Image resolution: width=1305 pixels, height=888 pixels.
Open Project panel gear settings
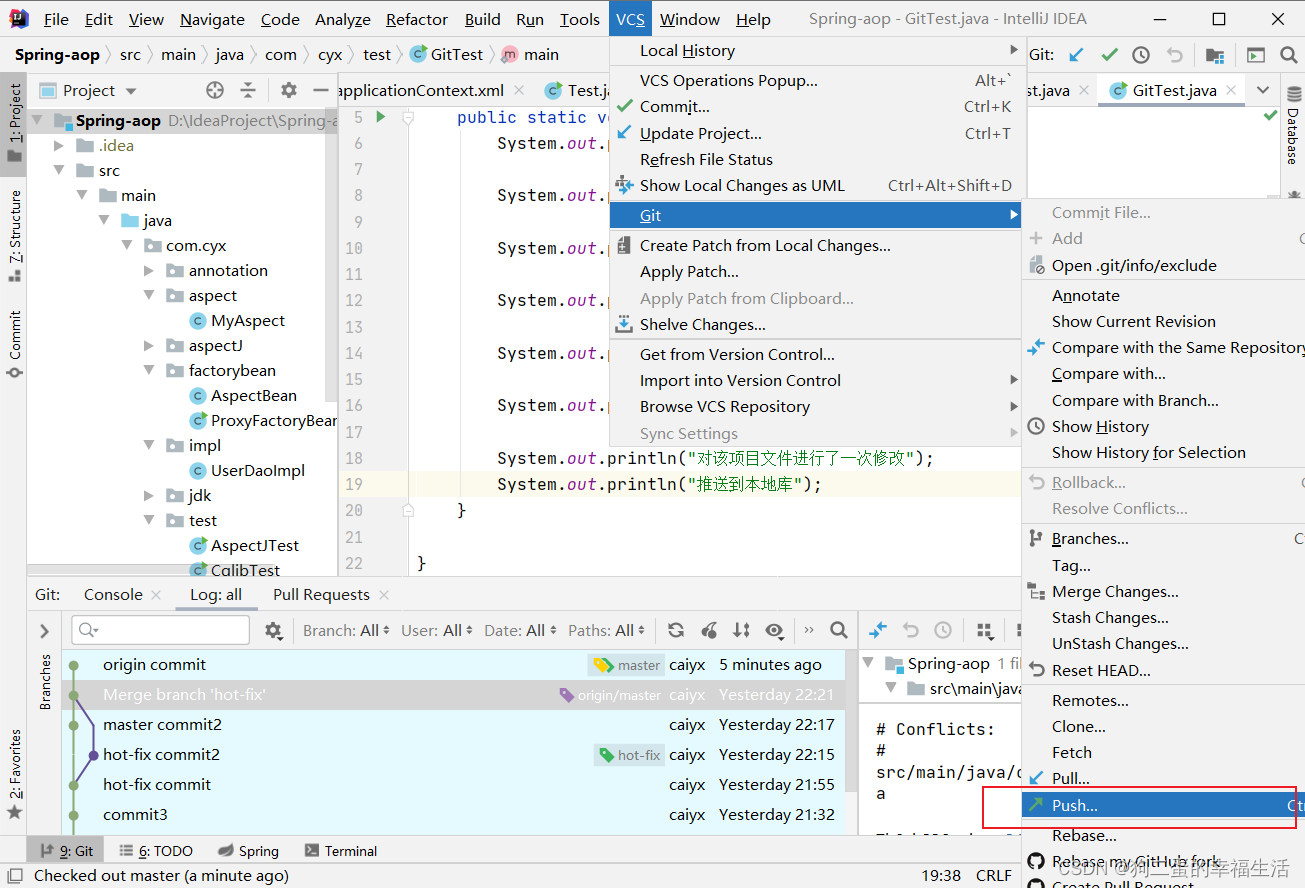click(x=289, y=90)
